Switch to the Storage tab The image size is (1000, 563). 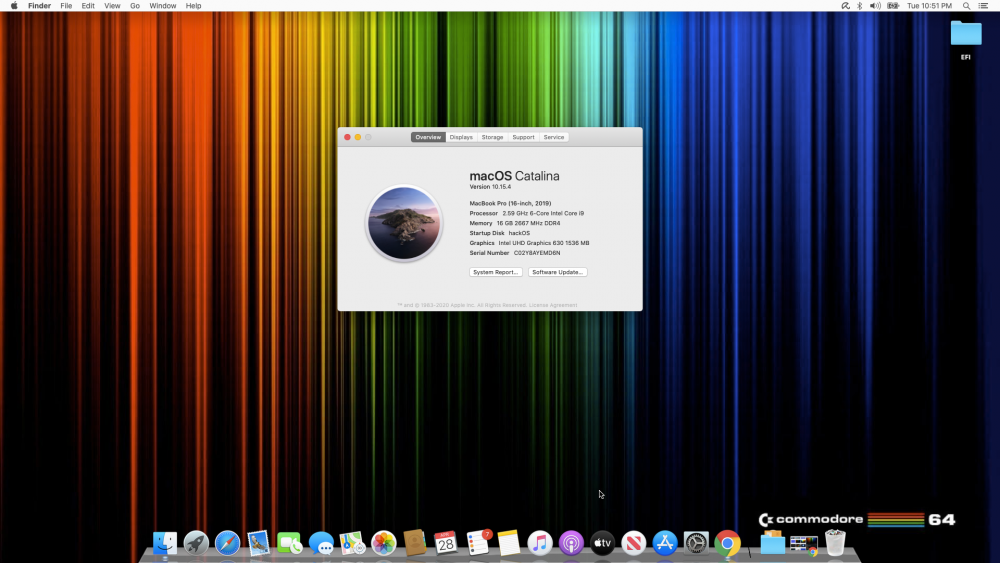pos(492,137)
